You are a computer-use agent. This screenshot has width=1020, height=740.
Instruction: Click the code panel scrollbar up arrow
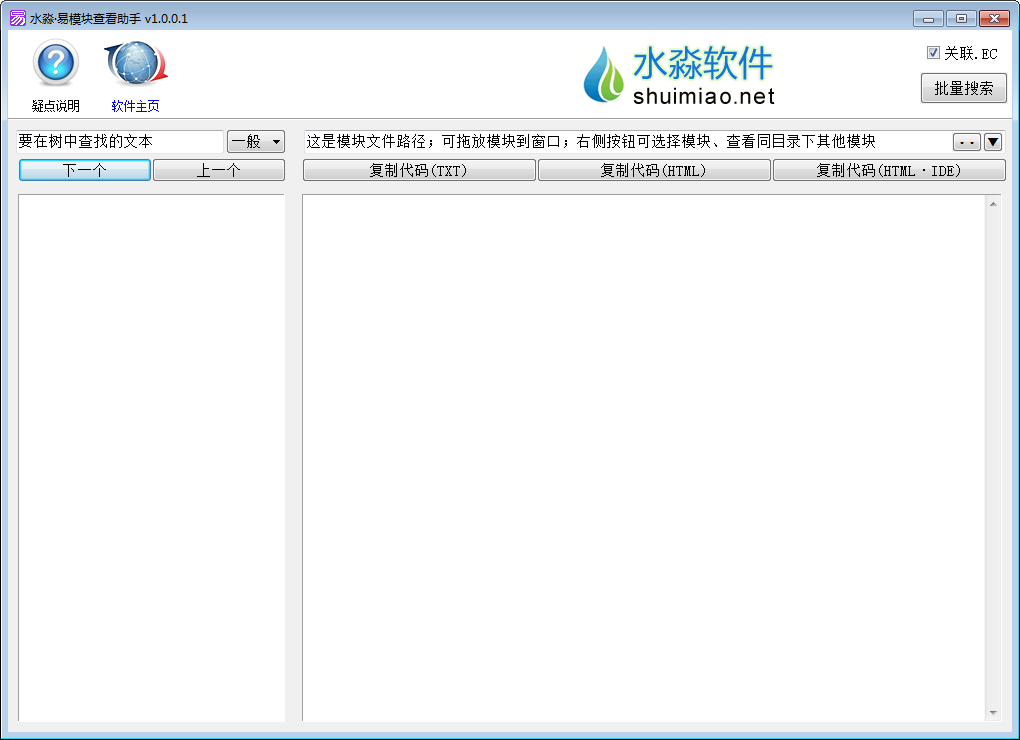993,204
